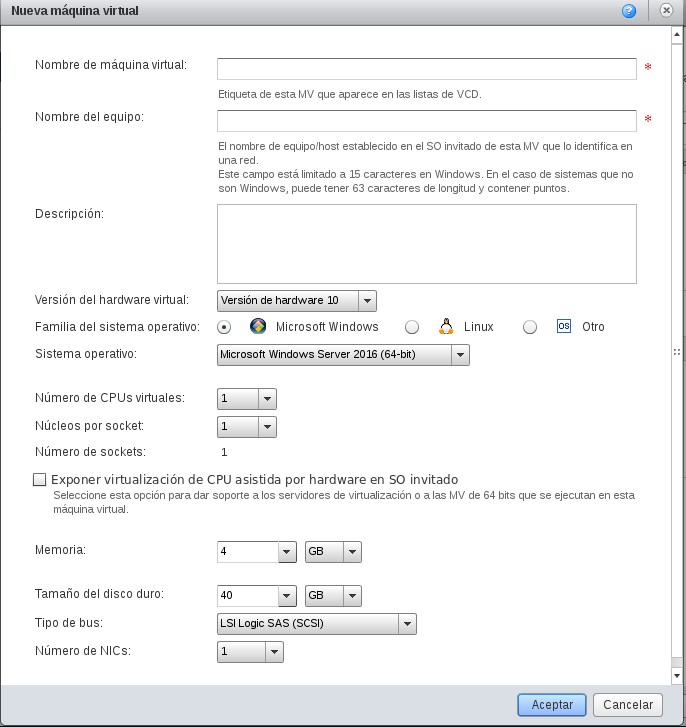
Task: Select the Linux radio button
Action: coord(412,326)
